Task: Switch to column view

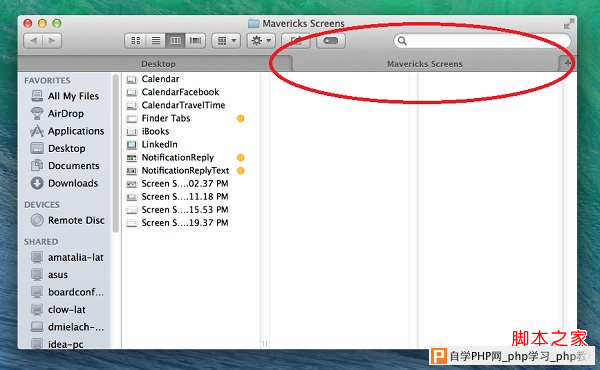Action: pos(175,41)
